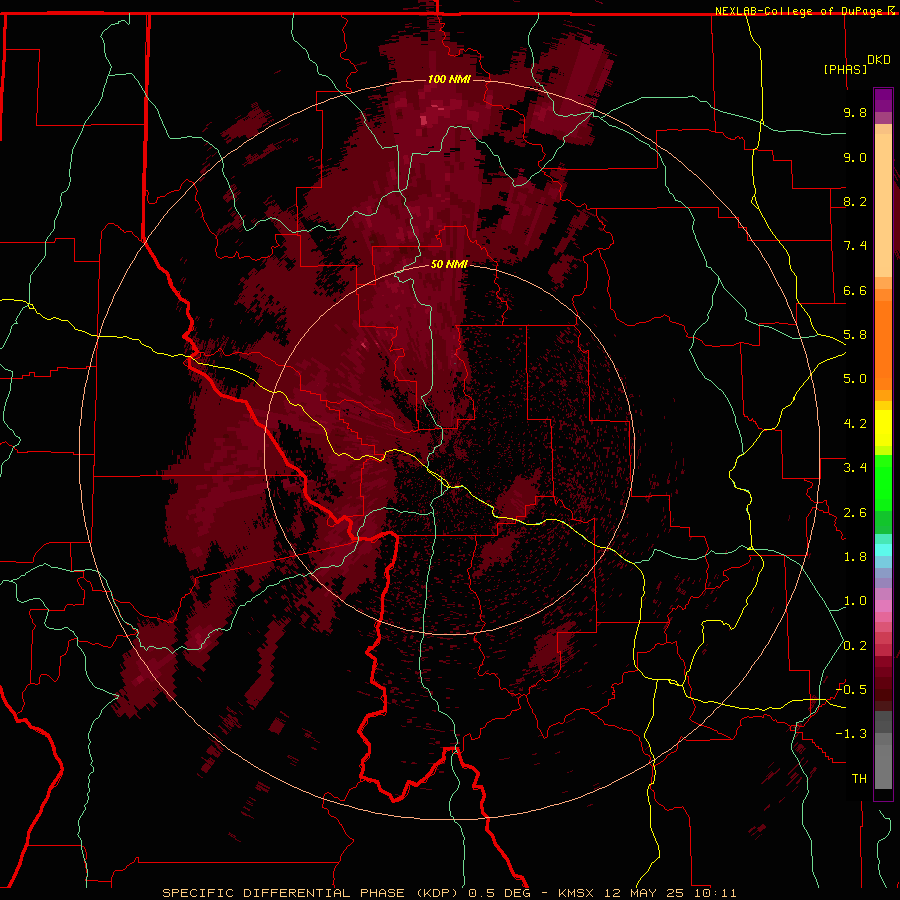Click the 2.6 value on the color scale

click(855, 513)
